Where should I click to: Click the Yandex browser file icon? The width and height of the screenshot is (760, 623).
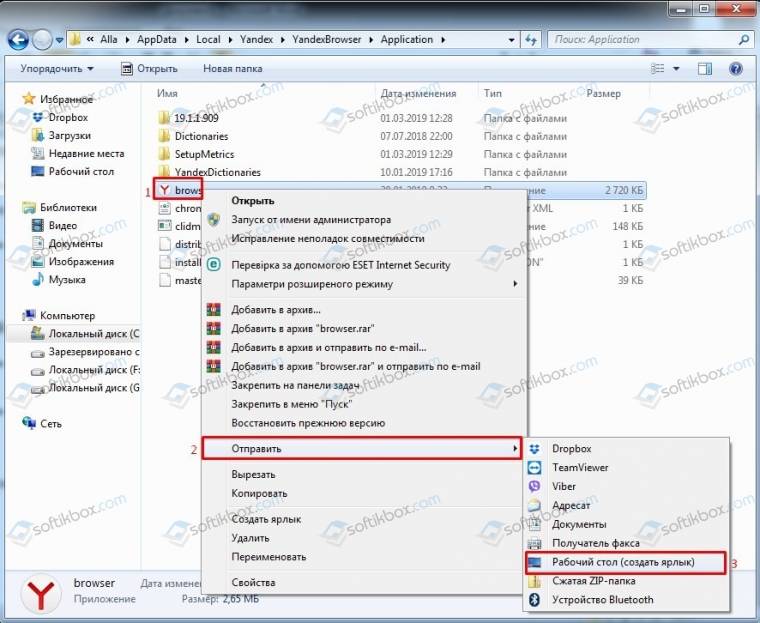(x=164, y=190)
